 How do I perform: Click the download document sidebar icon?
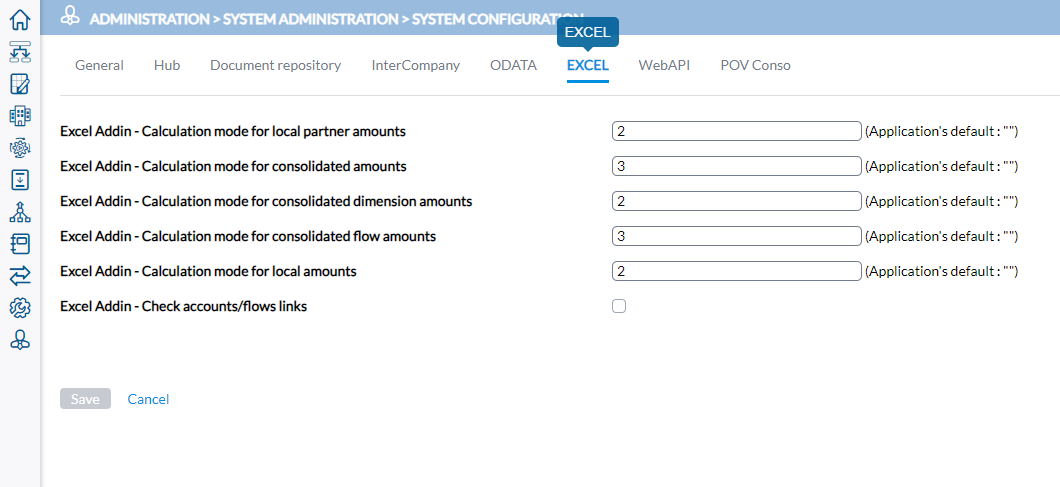(x=20, y=179)
